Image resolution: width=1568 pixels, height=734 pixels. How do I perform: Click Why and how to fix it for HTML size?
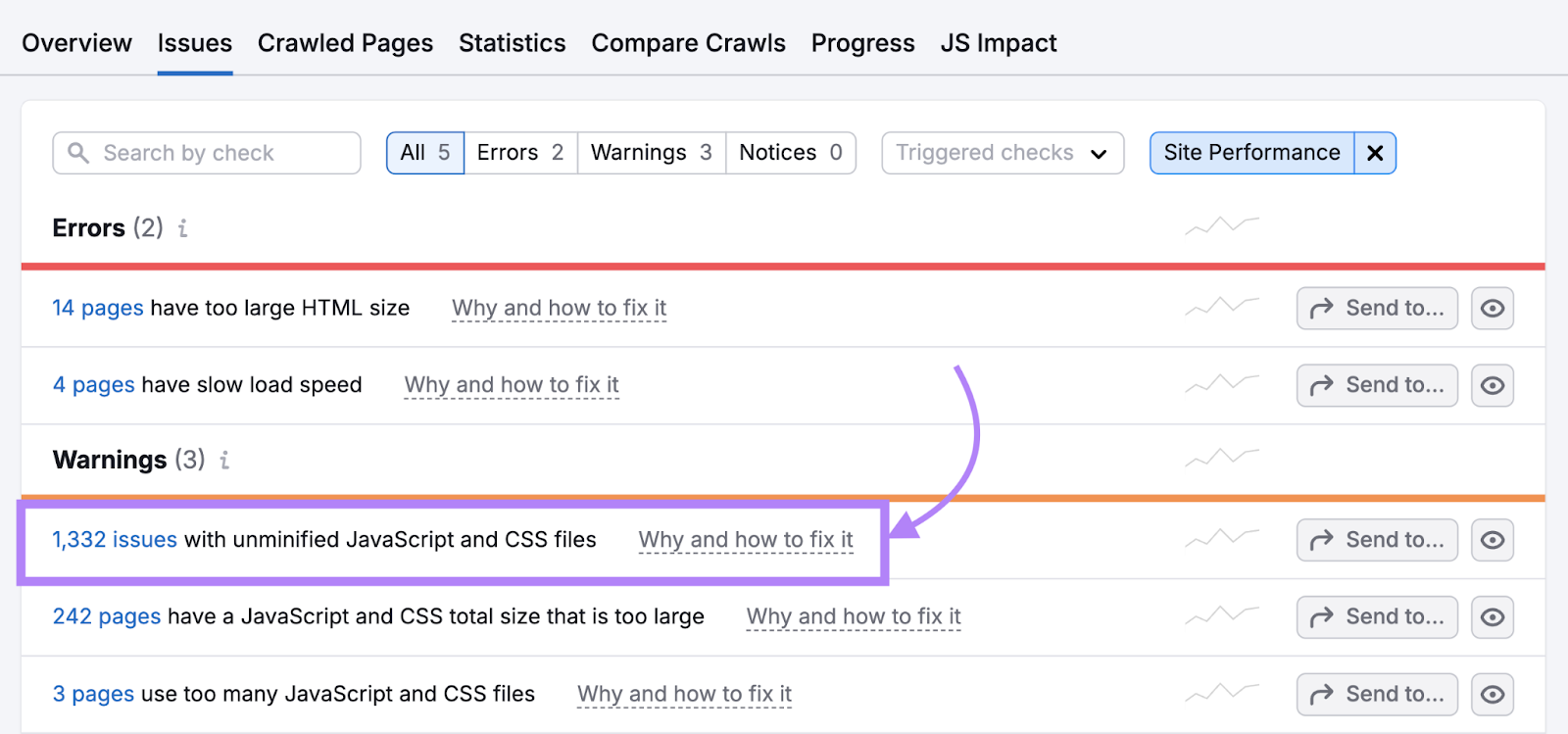pos(559,308)
